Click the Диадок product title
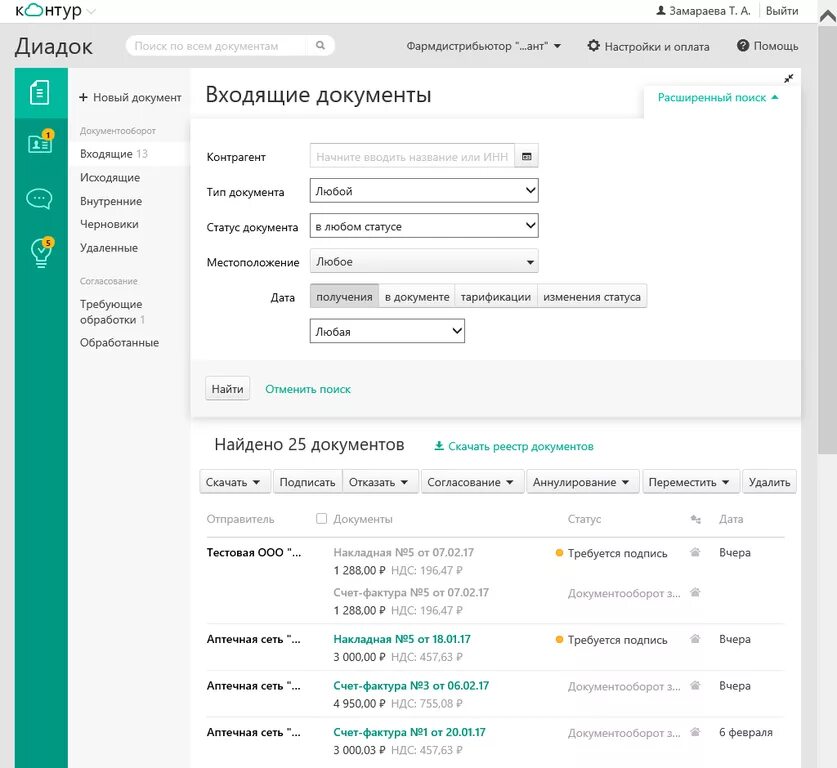 click(x=53, y=46)
